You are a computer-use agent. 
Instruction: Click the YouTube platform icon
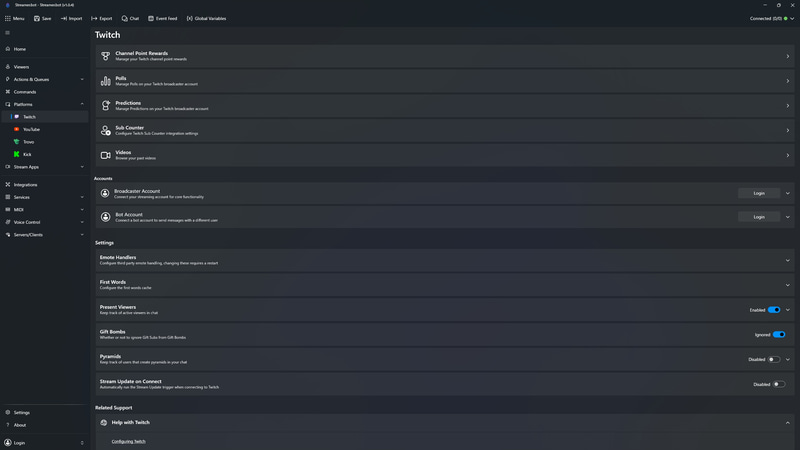click(17, 129)
